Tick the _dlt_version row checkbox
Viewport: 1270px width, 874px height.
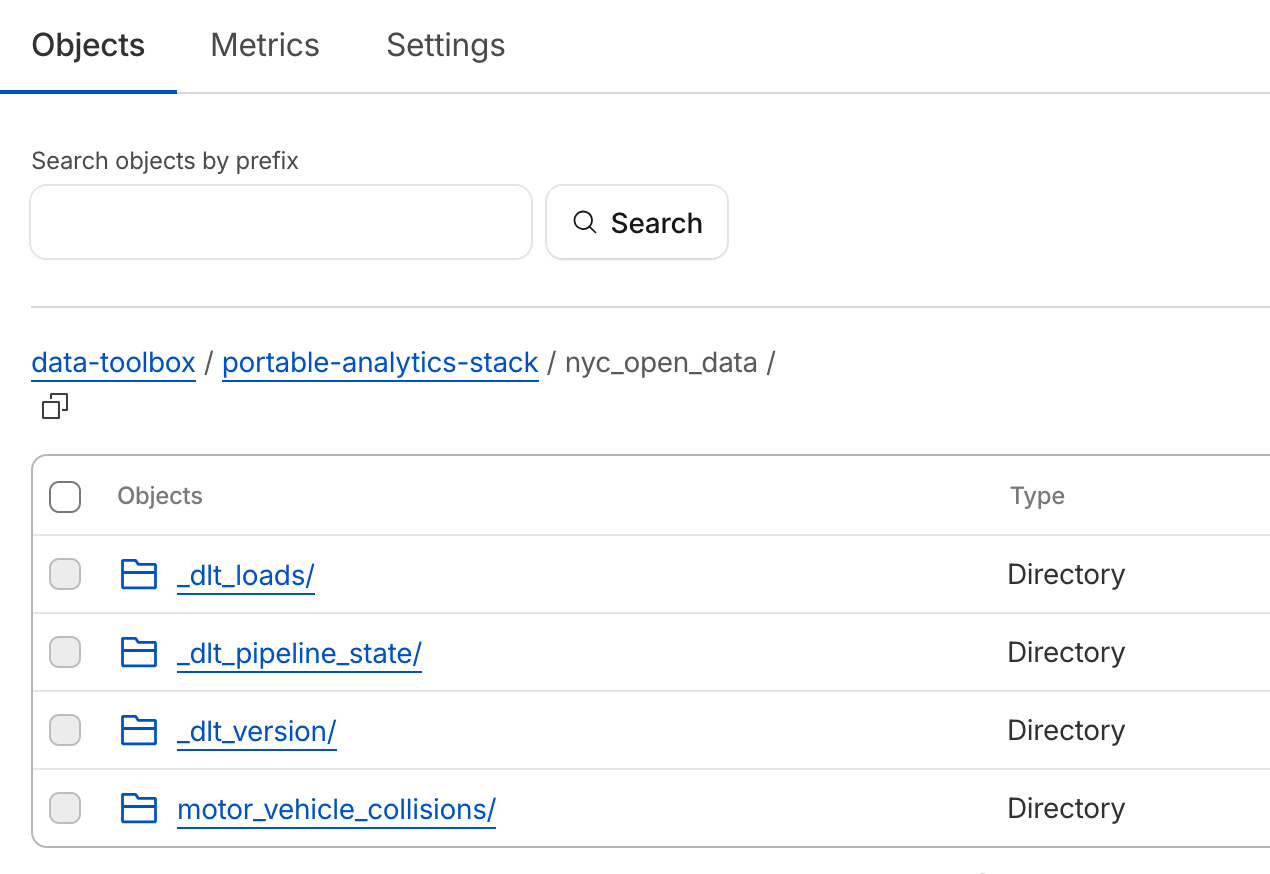point(65,730)
